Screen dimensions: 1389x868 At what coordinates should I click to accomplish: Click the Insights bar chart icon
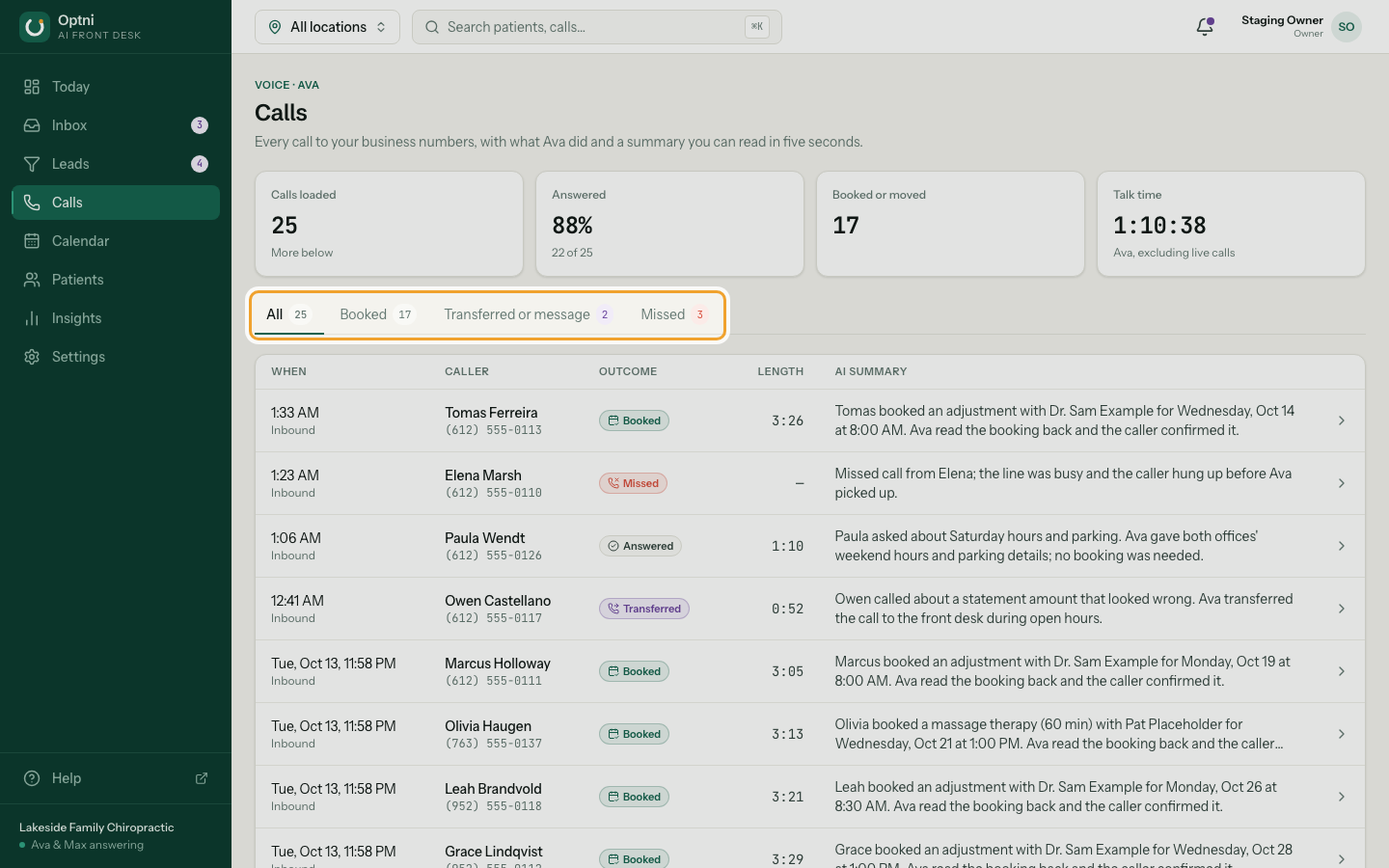[32, 318]
